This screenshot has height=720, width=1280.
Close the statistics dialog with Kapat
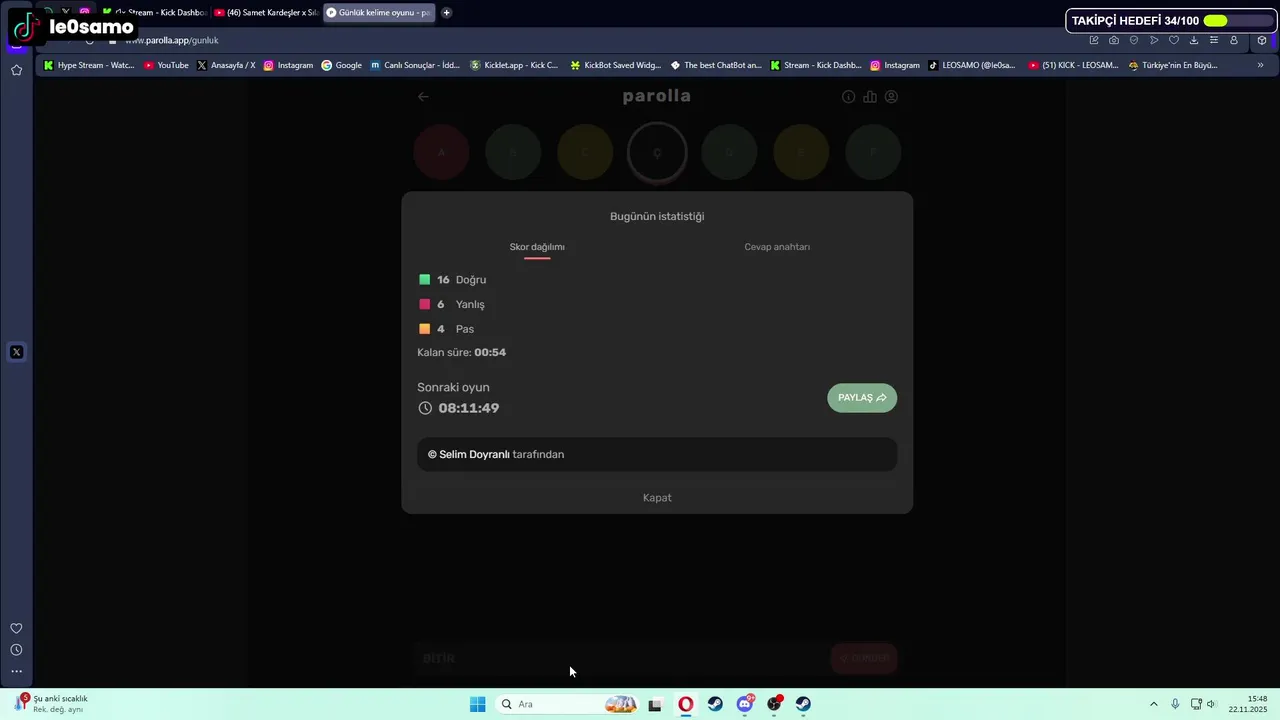(x=657, y=498)
